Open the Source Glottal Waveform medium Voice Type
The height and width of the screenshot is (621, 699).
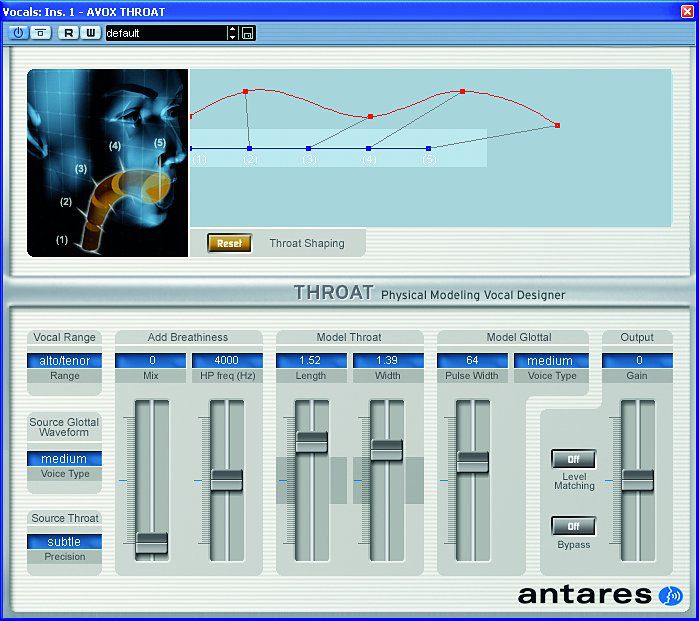(x=65, y=458)
